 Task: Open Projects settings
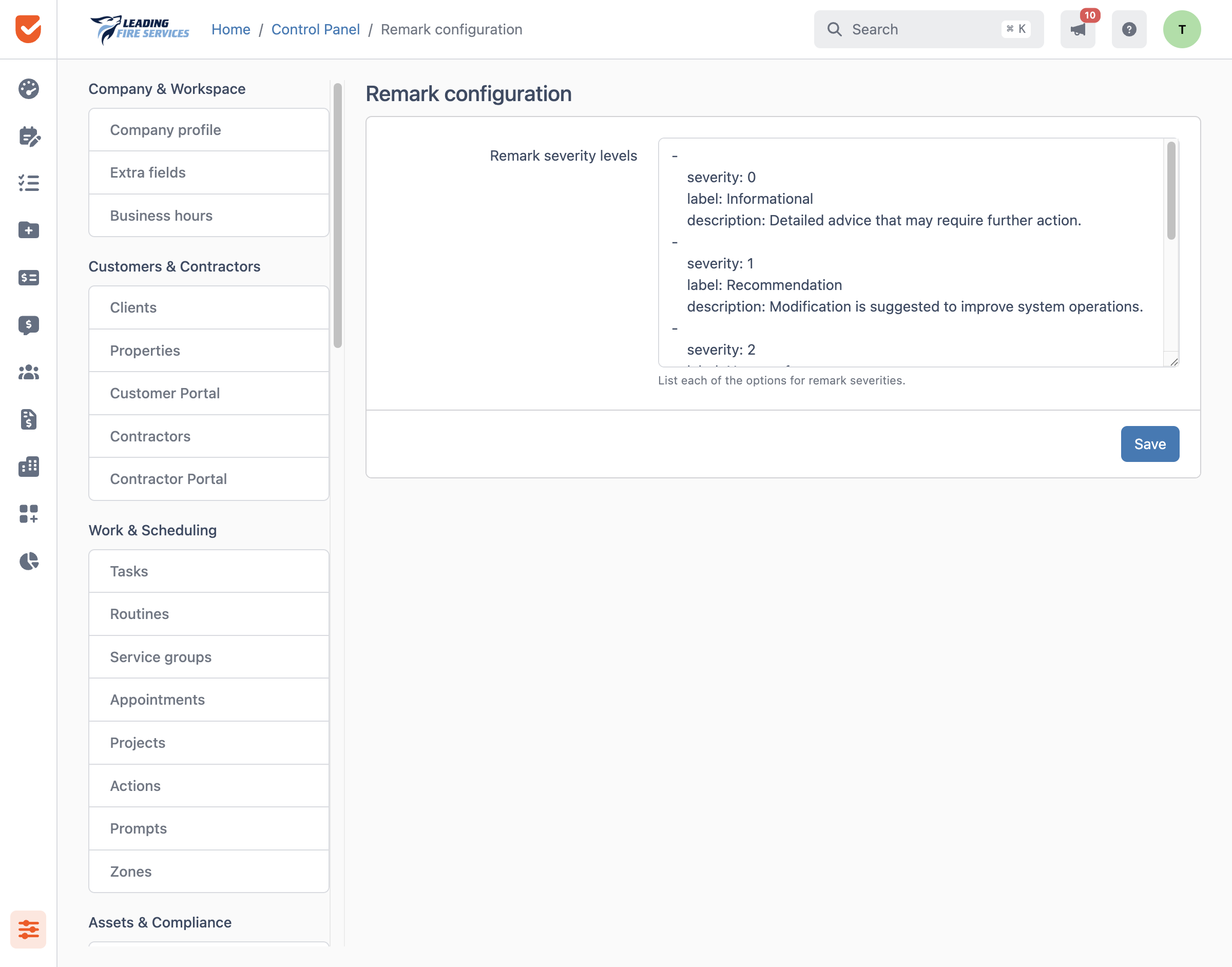pyautogui.click(x=208, y=743)
